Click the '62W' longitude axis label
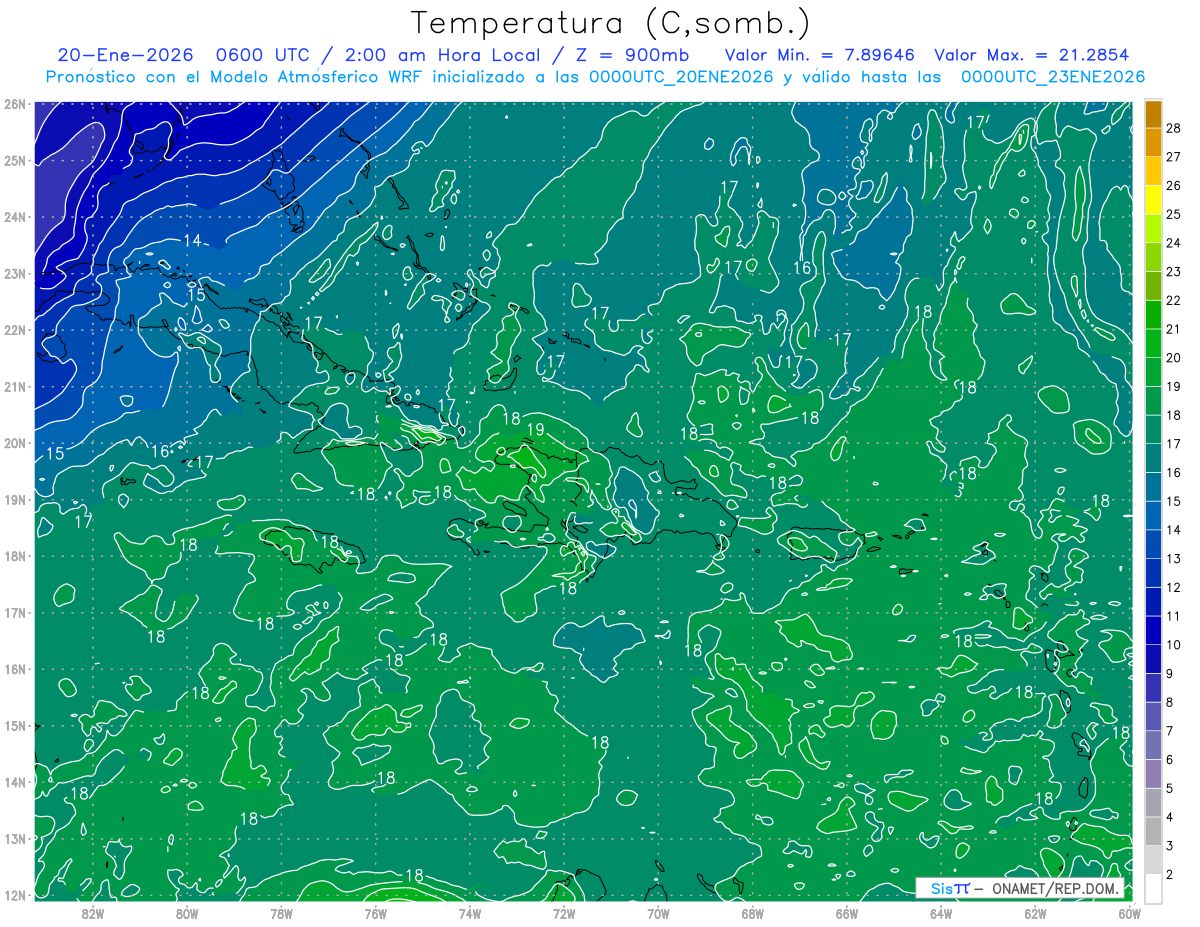Screen dimensions: 1200x927 click(x=1035, y=913)
